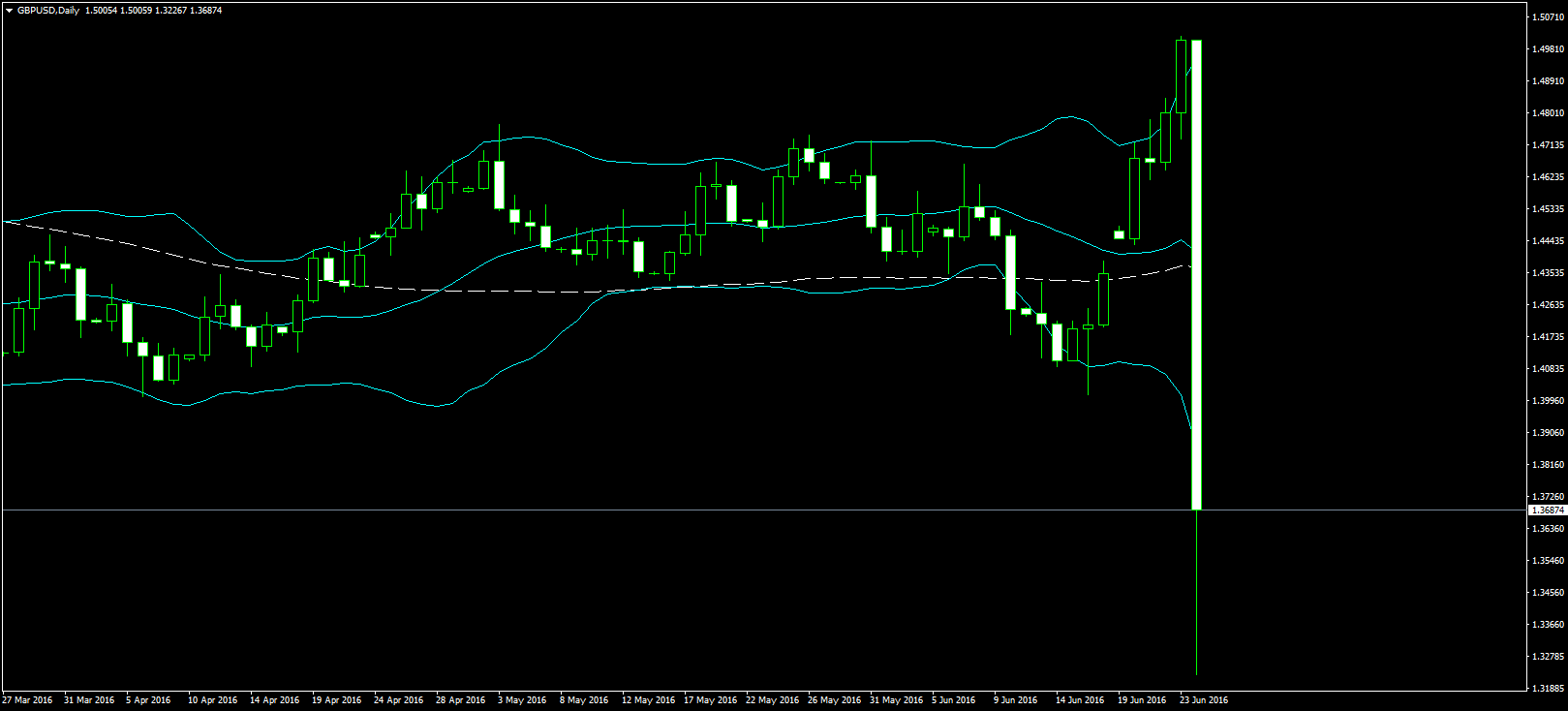This screenshot has height=711, width=1568.
Task: Click the 1.48010 price scale level
Action: click(x=1547, y=113)
